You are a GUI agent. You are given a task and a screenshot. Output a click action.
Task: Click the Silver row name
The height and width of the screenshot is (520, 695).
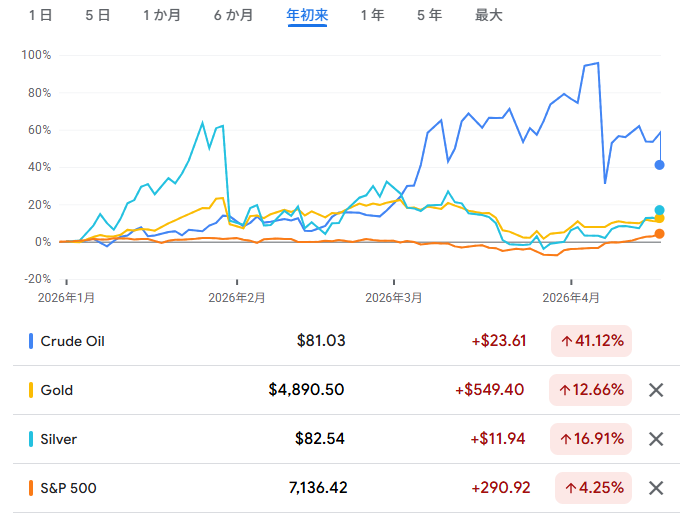[x=58, y=439]
